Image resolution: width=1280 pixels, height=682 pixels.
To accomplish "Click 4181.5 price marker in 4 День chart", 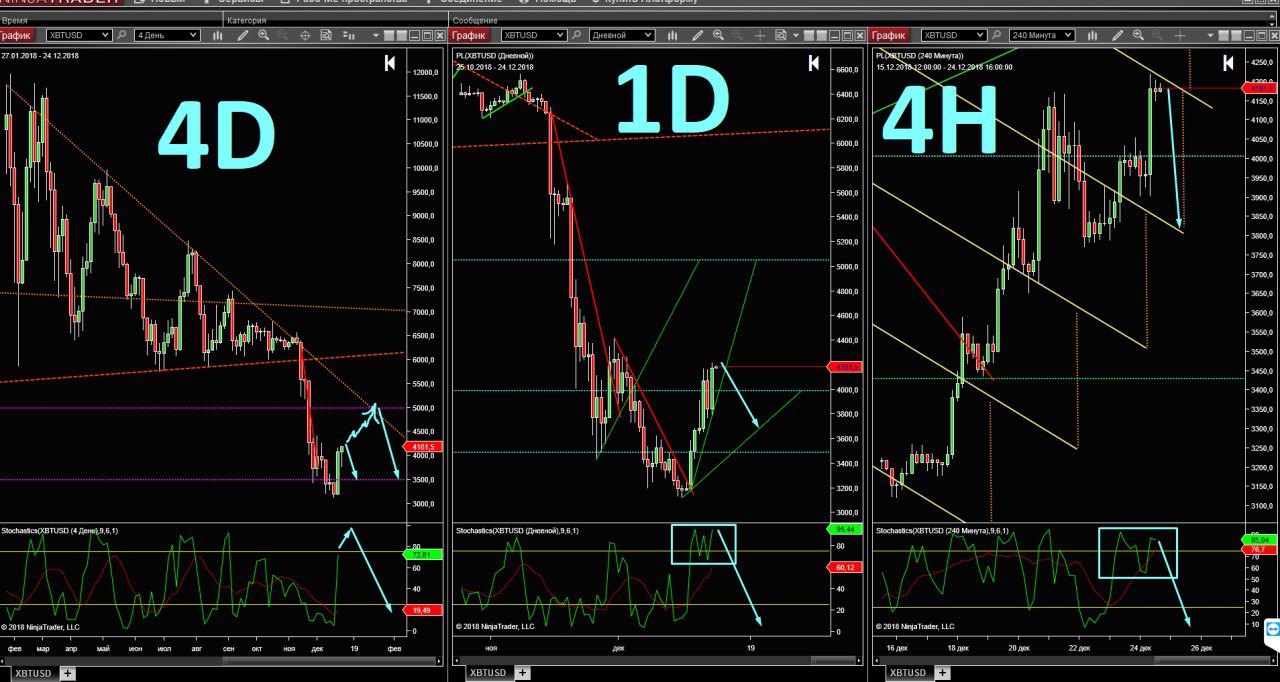I will (x=425, y=447).
